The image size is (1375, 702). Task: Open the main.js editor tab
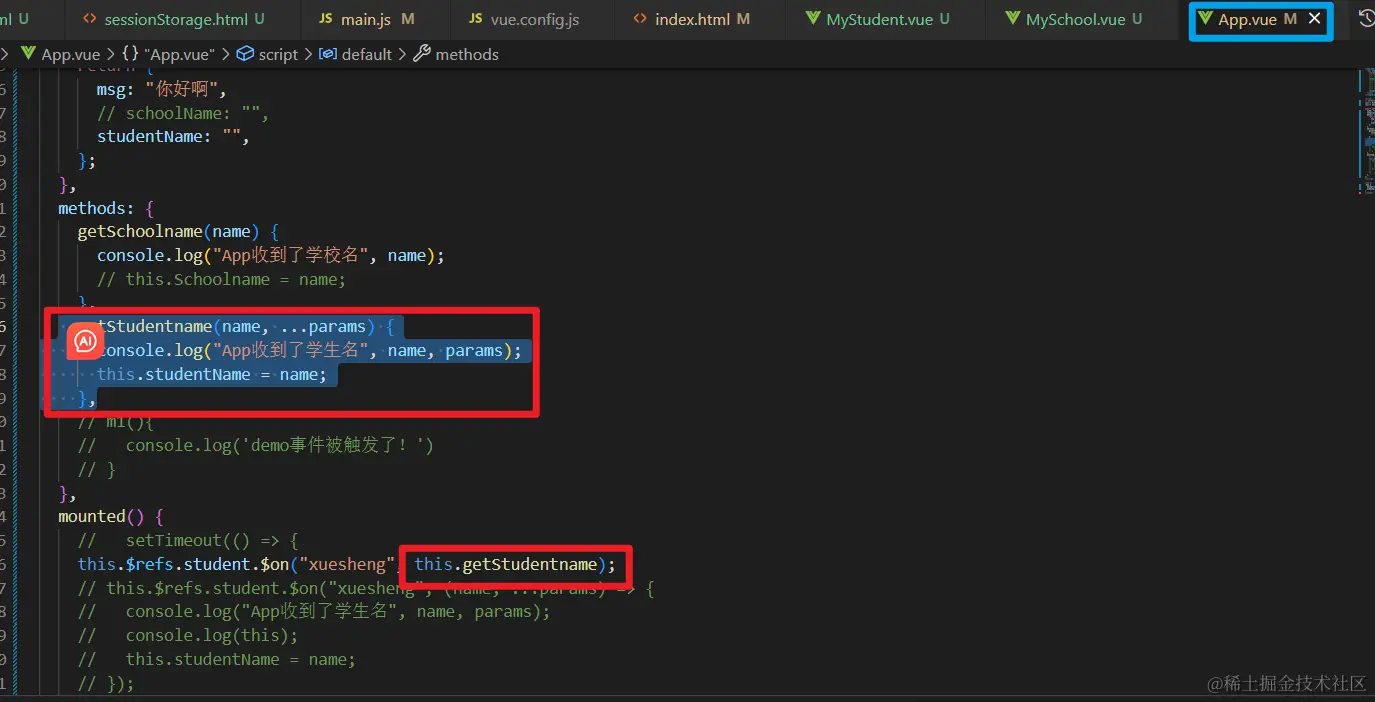pyautogui.click(x=366, y=19)
